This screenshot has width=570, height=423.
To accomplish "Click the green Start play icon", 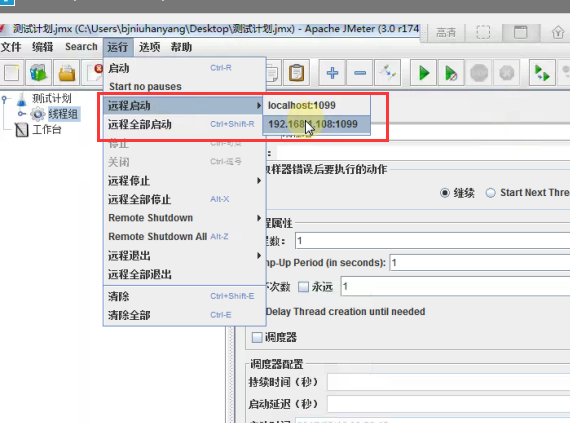I will pos(424,73).
